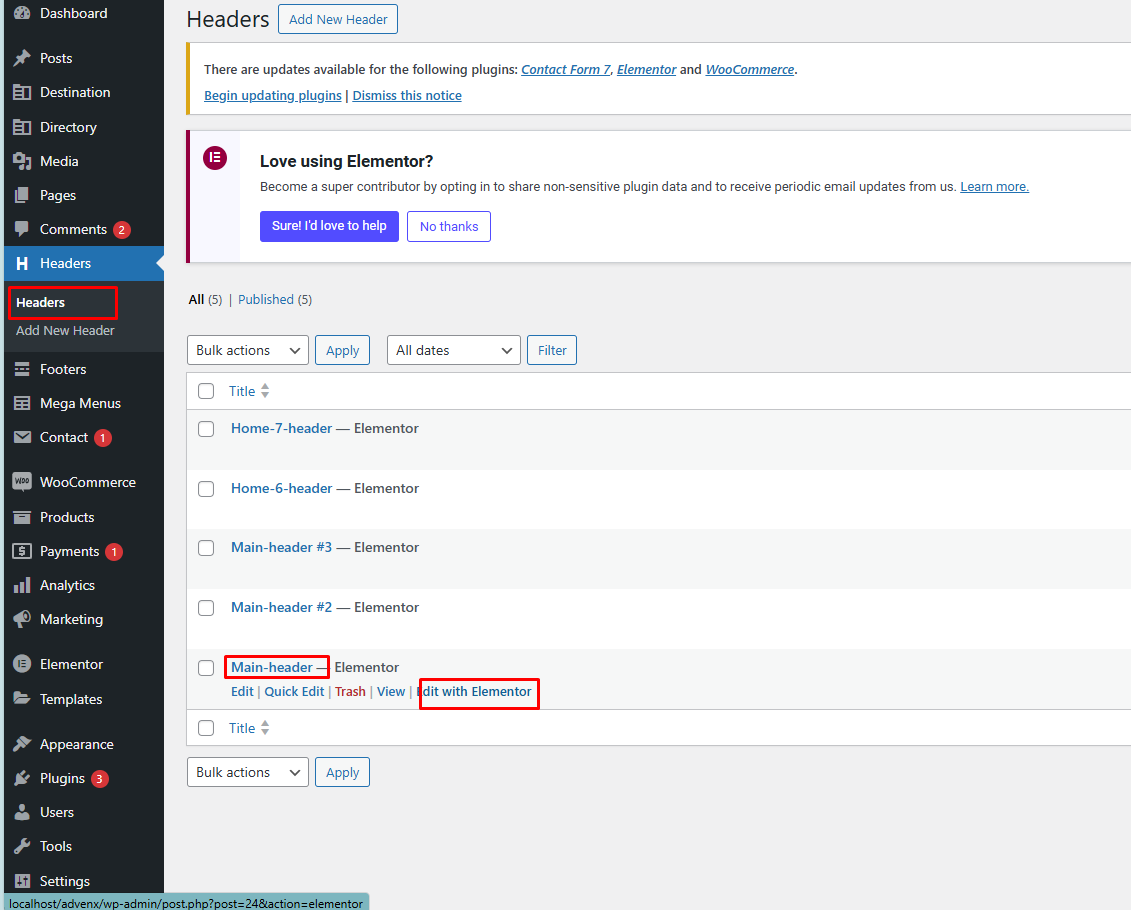
Task: Open the Main-header #2 title link
Action: pyautogui.click(x=281, y=607)
